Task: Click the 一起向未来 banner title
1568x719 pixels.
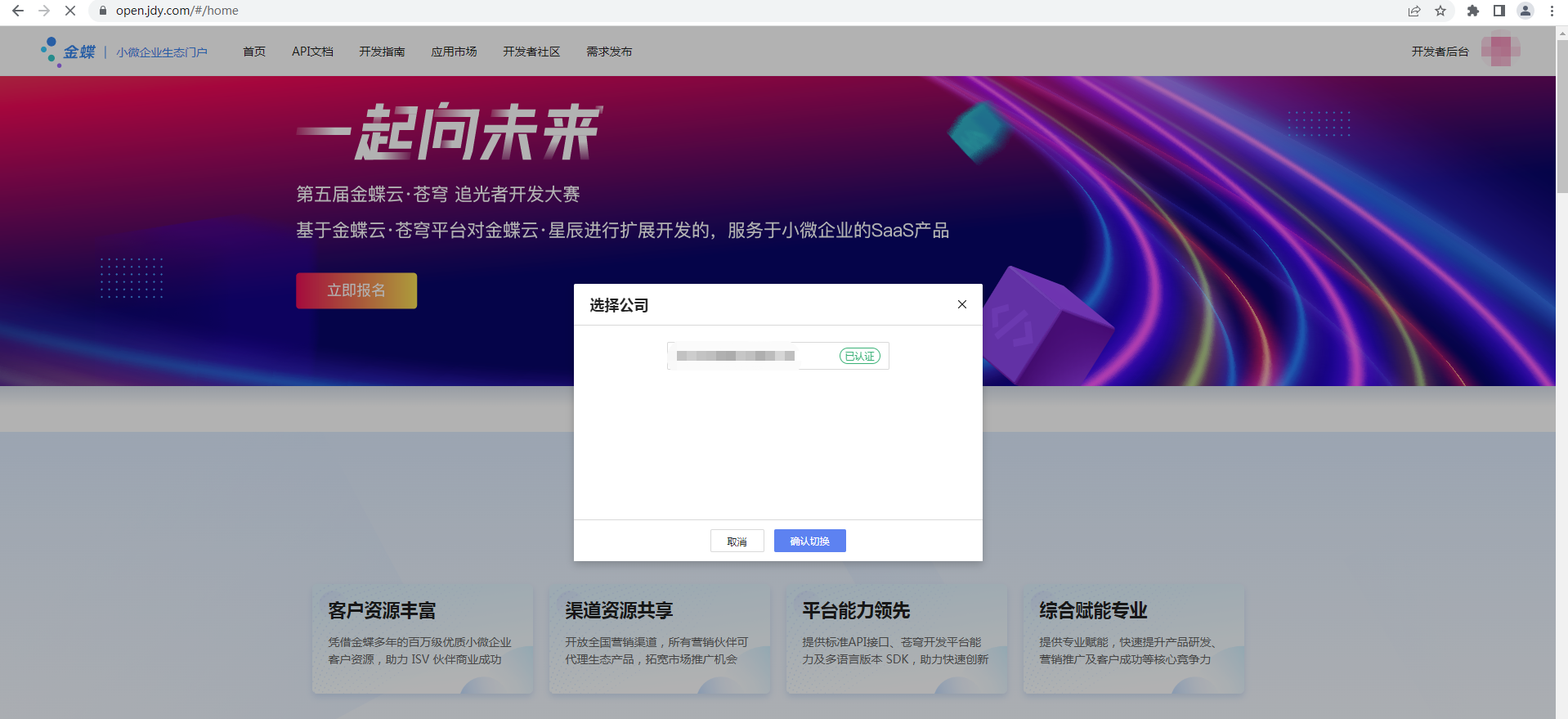Action: pyautogui.click(x=450, y=132)
